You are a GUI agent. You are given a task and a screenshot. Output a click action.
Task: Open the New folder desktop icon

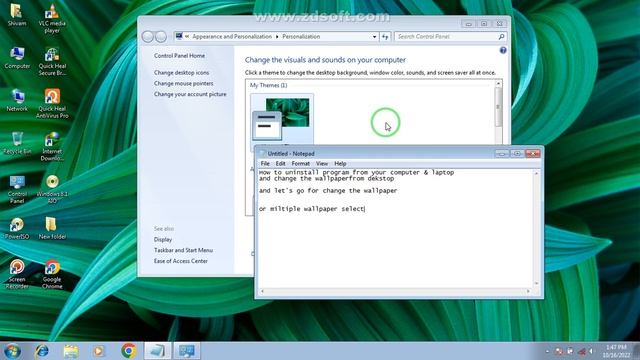click(52, 228)
